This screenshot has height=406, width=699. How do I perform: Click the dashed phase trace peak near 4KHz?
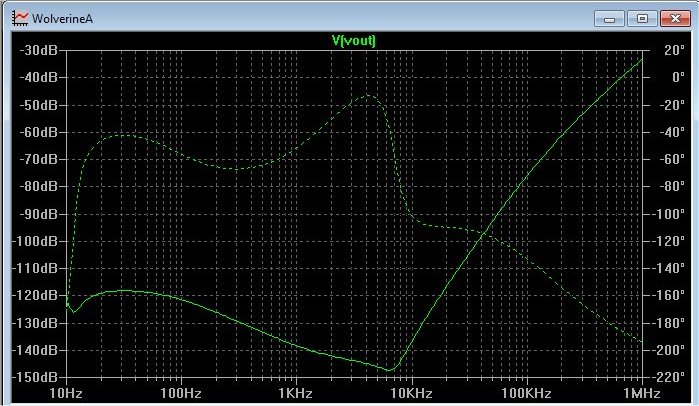tap(369, 95)
